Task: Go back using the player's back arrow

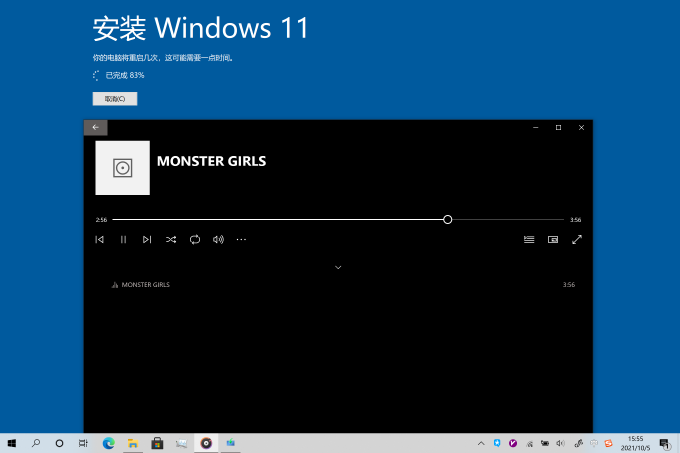Action: pos(95,127)
